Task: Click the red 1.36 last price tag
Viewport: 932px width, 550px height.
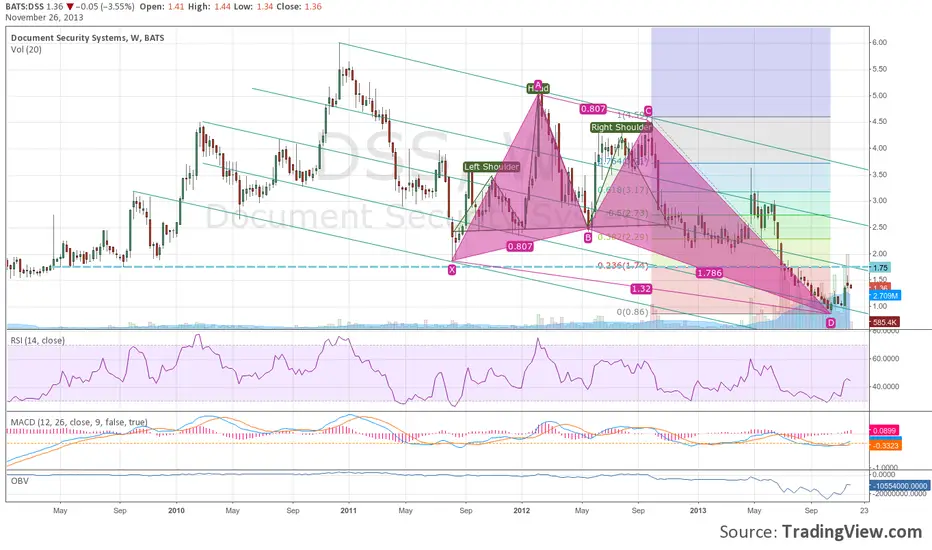Action: coord(879,288)
